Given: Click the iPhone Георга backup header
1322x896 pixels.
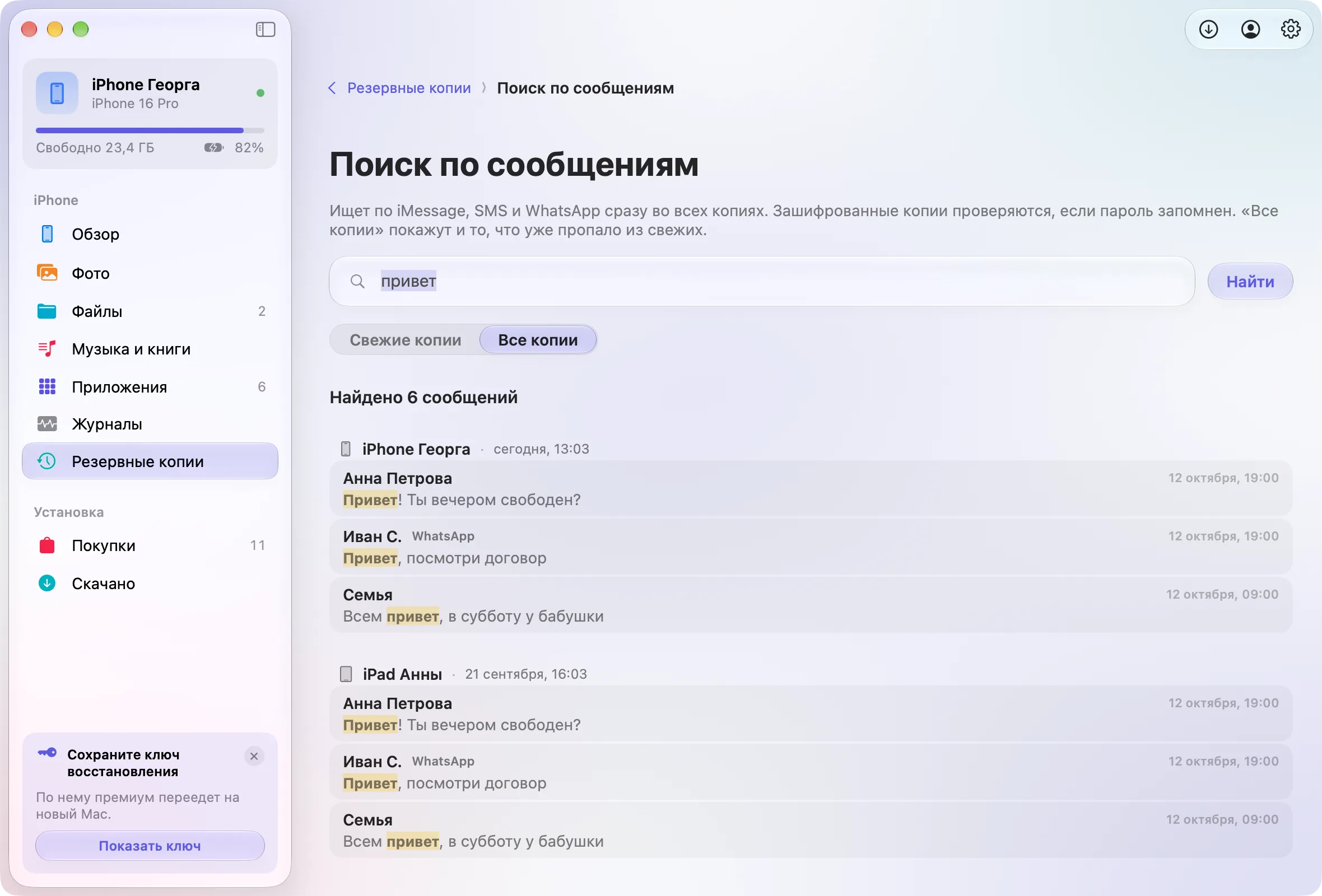Looking at the screenshot, I should point(464,449).
